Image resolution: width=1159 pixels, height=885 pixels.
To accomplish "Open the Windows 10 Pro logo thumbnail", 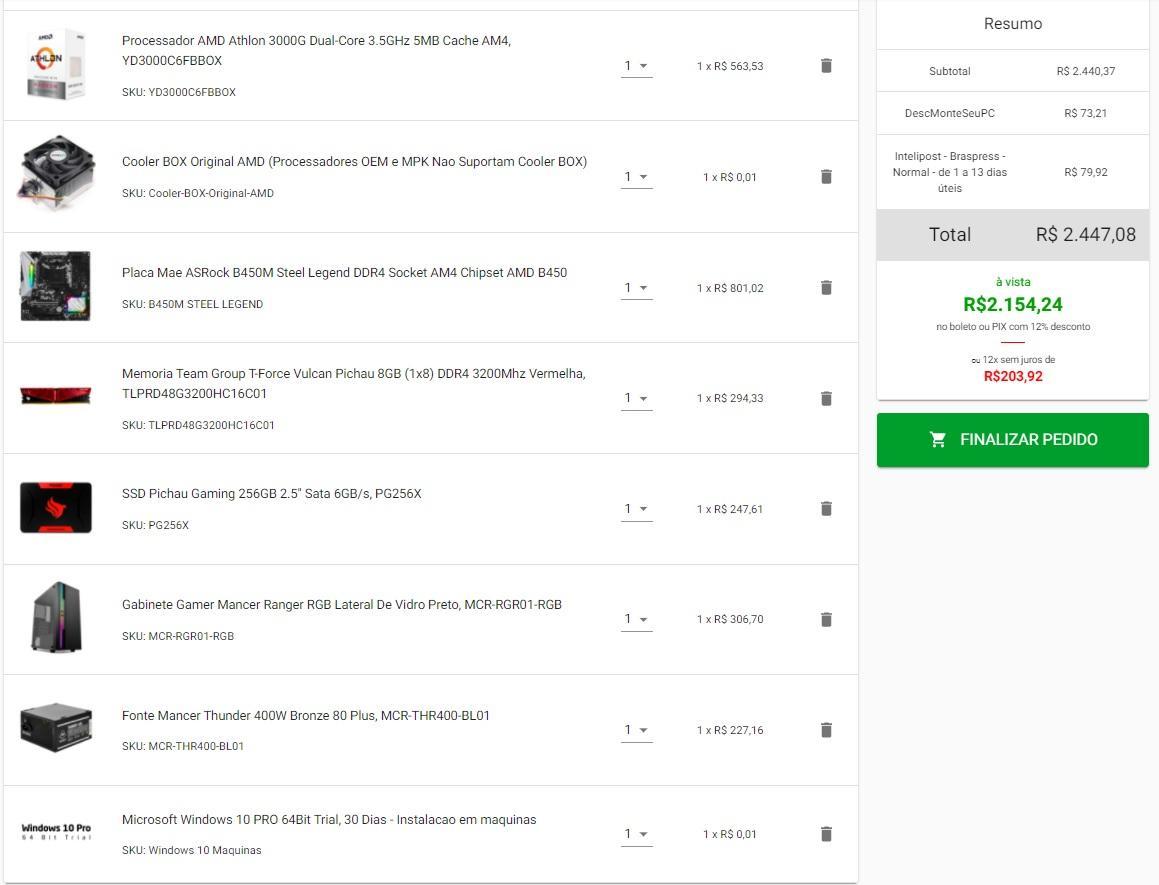I will [56, 832].
